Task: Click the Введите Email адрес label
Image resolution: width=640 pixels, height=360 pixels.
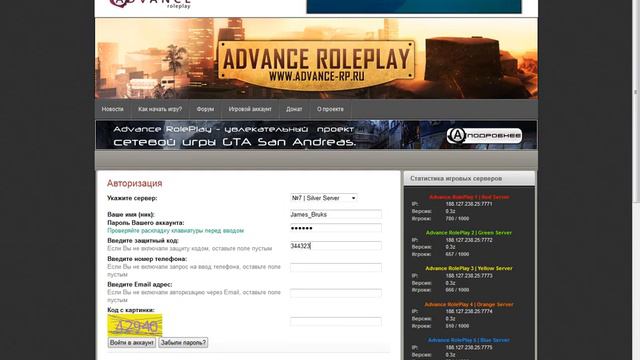Action: tap(140, 284)
